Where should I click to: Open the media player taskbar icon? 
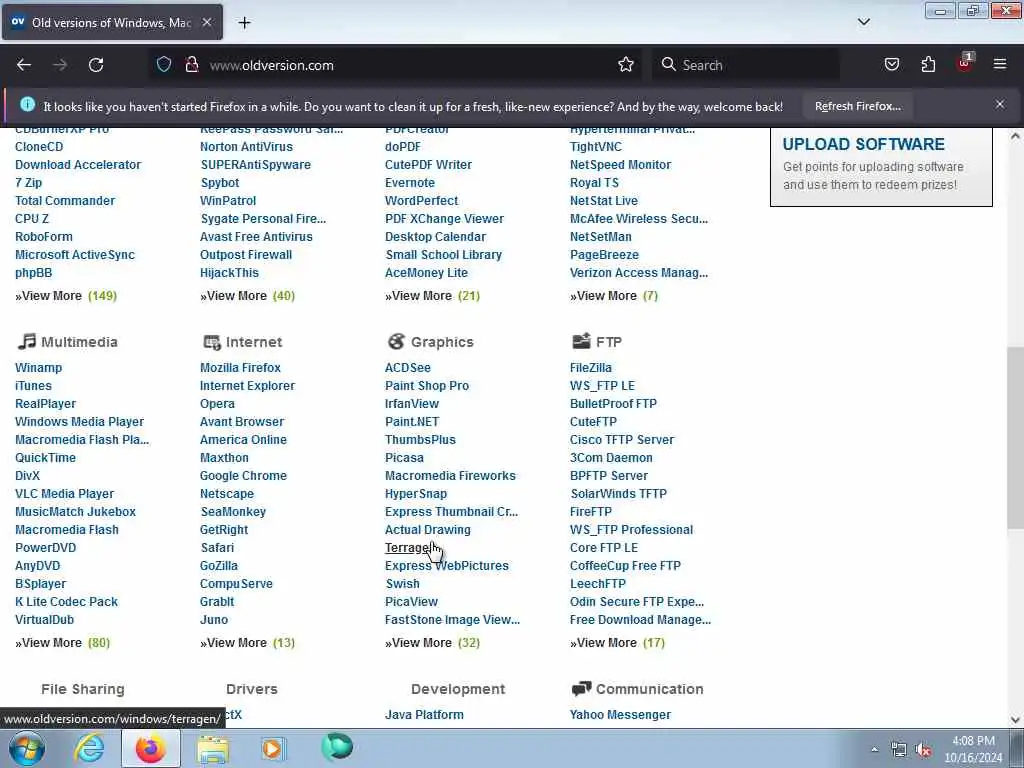click(x=274, y=748)
